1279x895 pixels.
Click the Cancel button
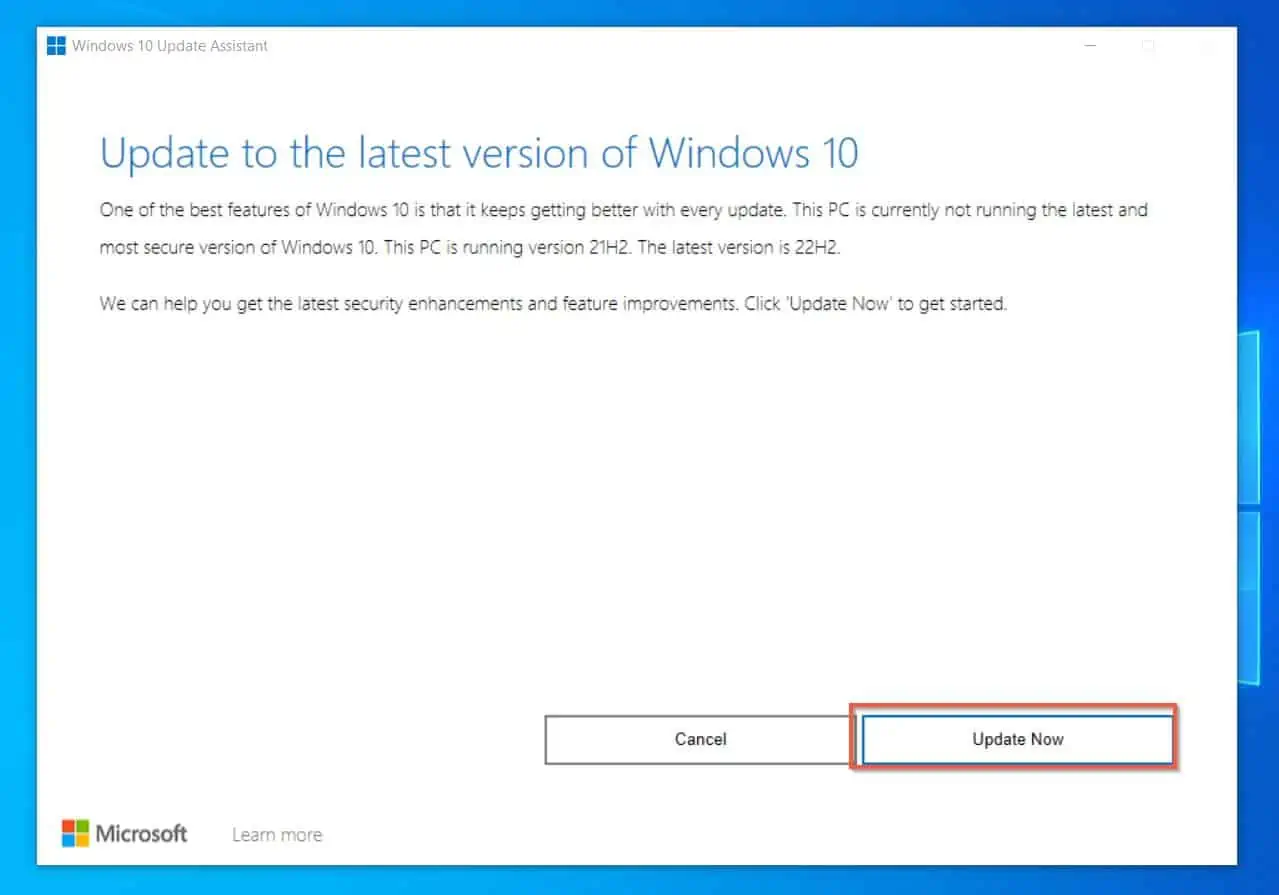point(700,739)
